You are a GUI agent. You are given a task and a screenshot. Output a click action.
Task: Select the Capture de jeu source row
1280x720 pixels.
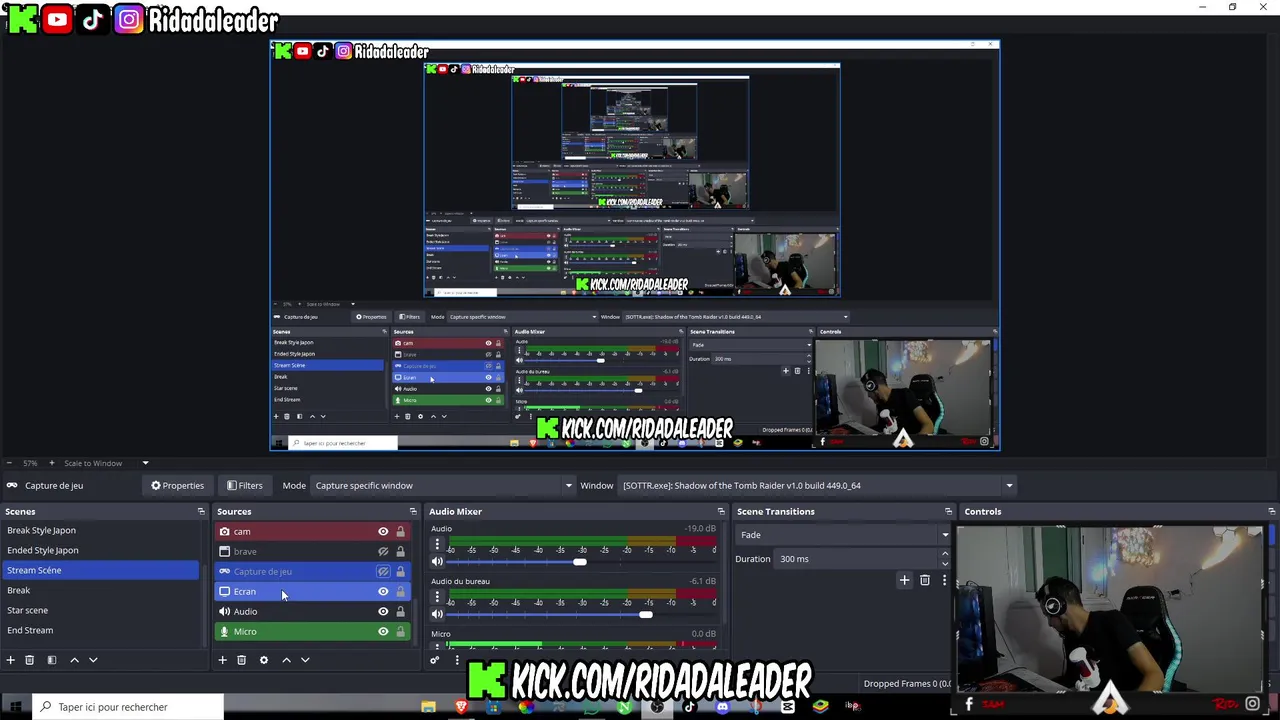pyautogui.click(x=312, y=571)
